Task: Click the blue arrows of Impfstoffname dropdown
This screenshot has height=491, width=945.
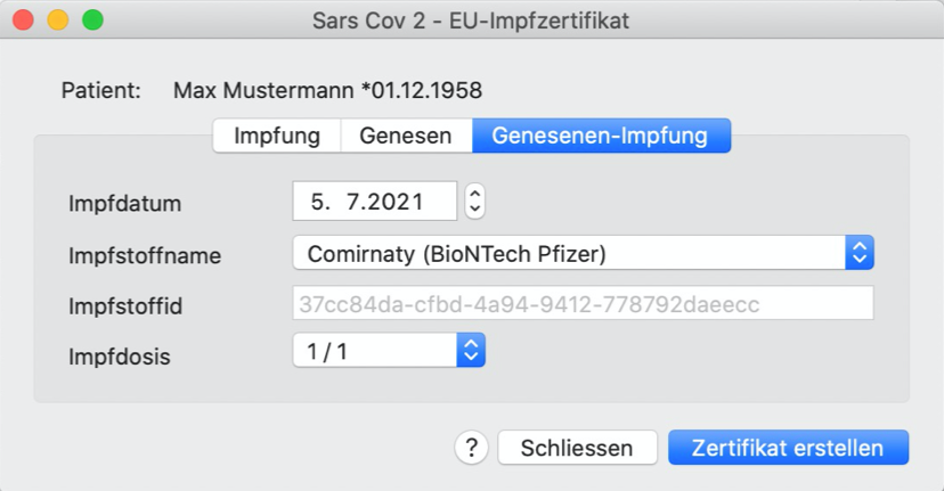Action: [859, 253]
